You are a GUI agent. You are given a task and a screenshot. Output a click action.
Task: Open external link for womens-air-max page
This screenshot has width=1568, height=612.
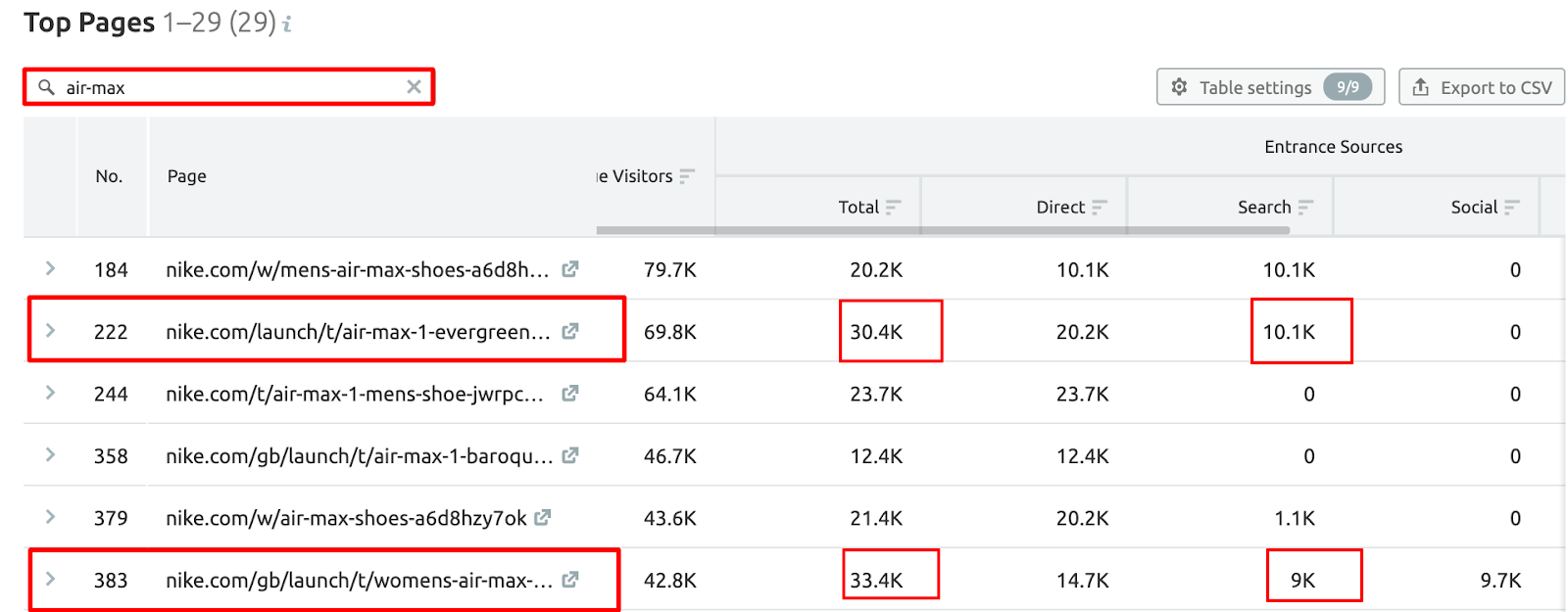coord(569,580)
